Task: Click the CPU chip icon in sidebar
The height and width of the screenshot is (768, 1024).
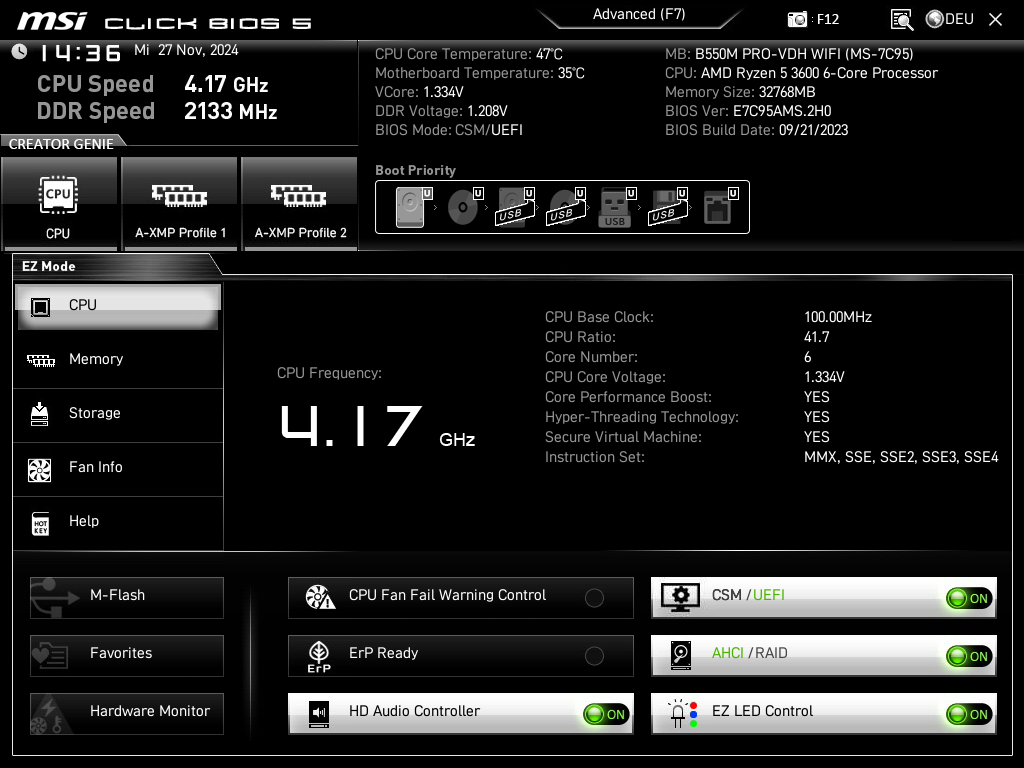Action: (40, 306)
